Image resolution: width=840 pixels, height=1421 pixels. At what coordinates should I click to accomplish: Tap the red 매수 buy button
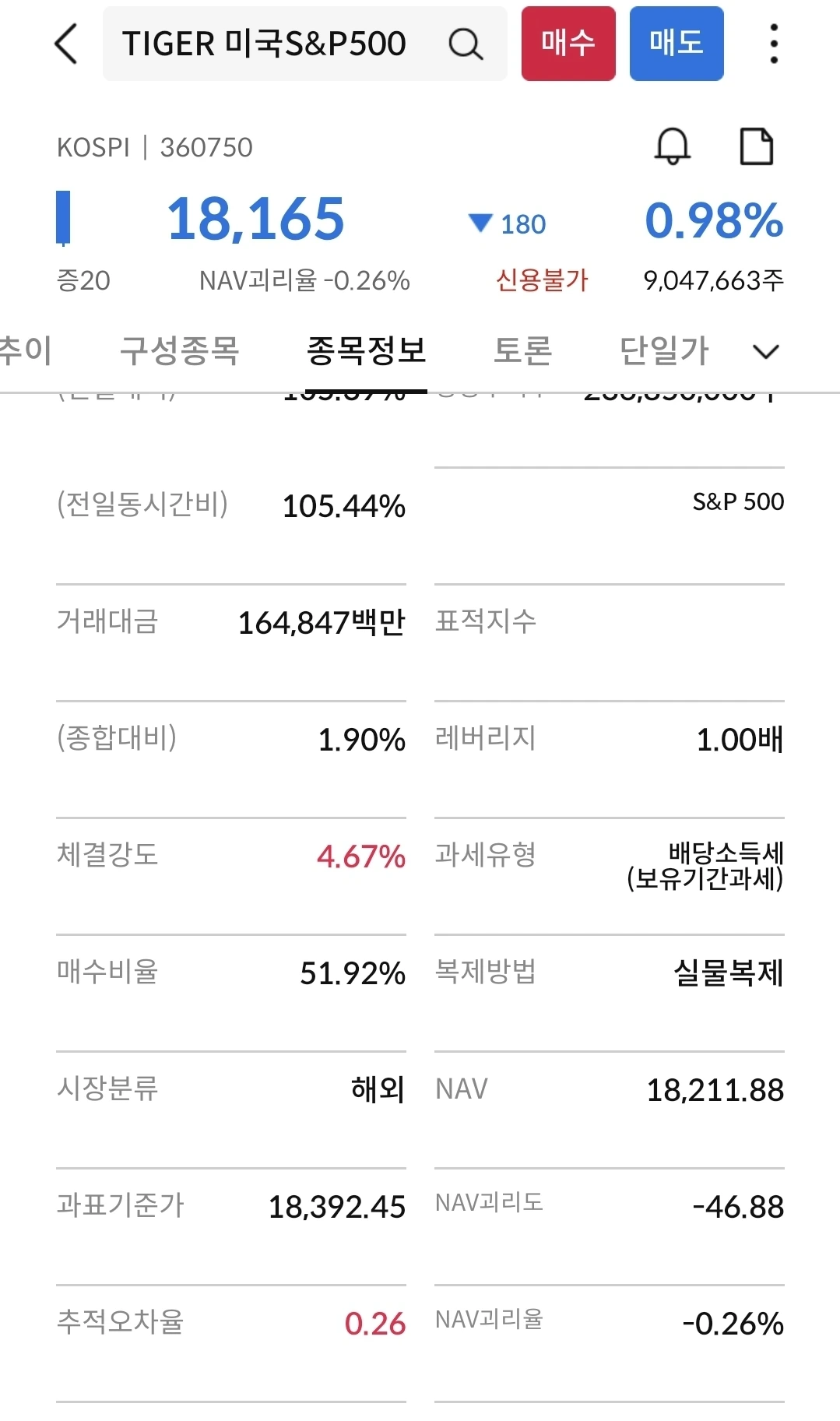pyautogui.click(x=568, y=44)
